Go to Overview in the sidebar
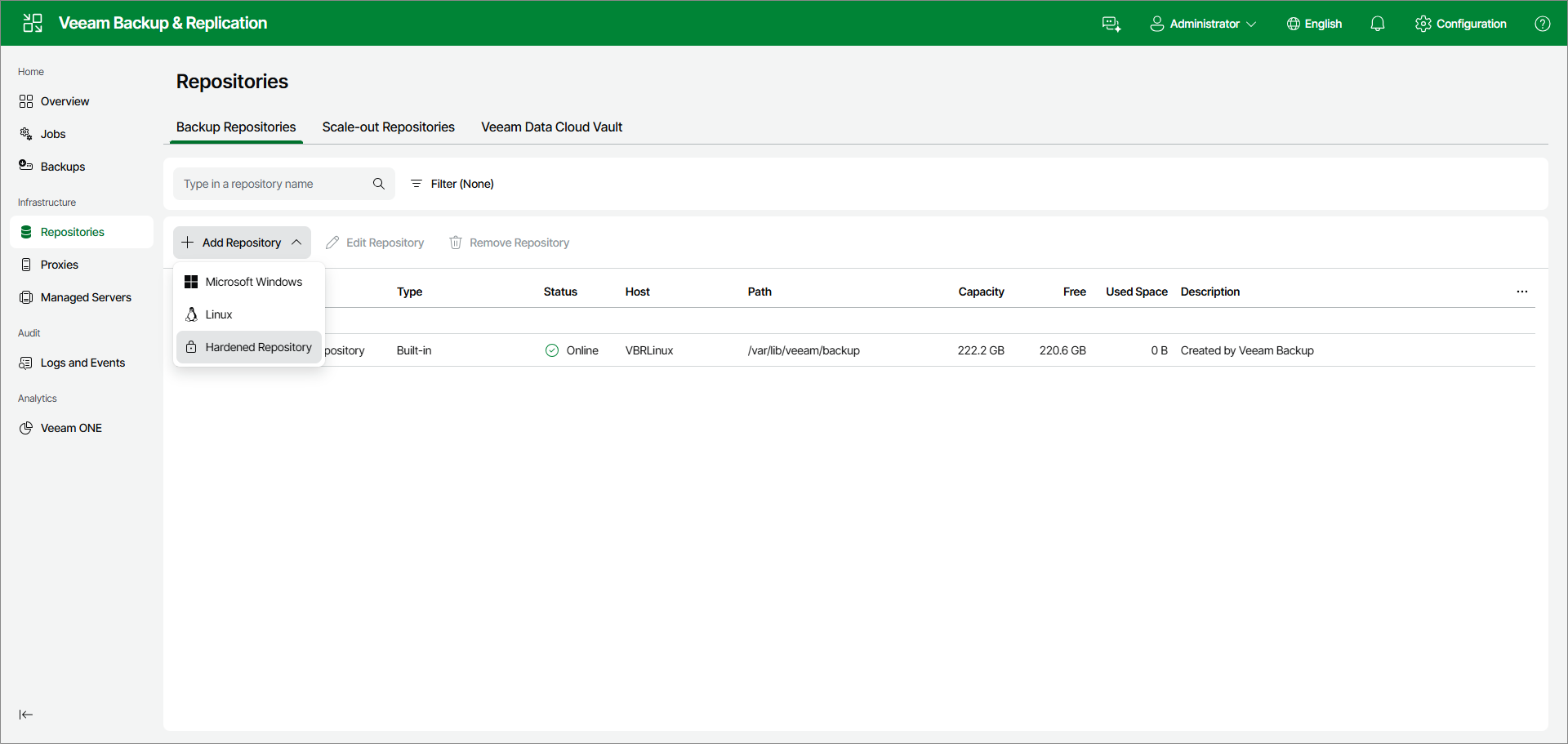 point(82,101)
